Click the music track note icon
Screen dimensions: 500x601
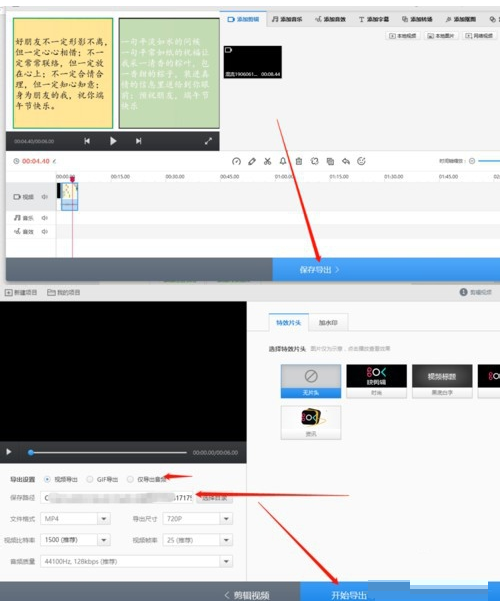pyautogui.click(x=17, y=218)
